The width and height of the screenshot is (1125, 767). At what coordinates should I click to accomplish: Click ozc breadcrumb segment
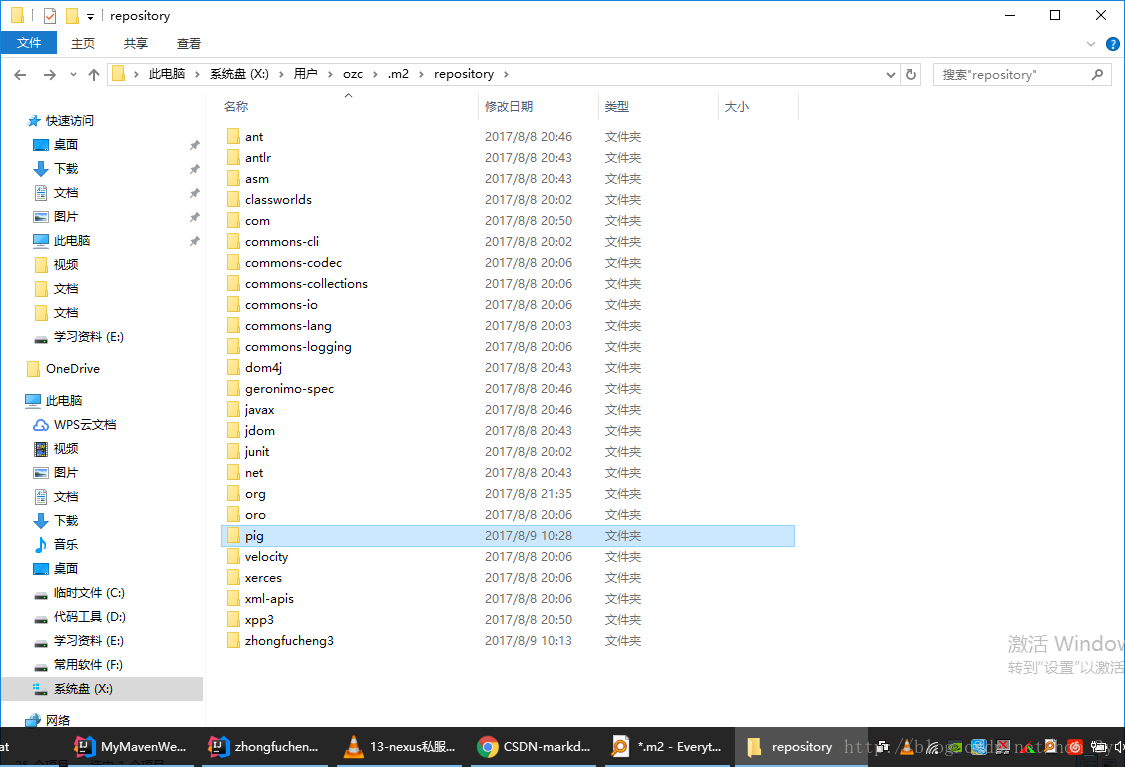[x=352, y=74]
